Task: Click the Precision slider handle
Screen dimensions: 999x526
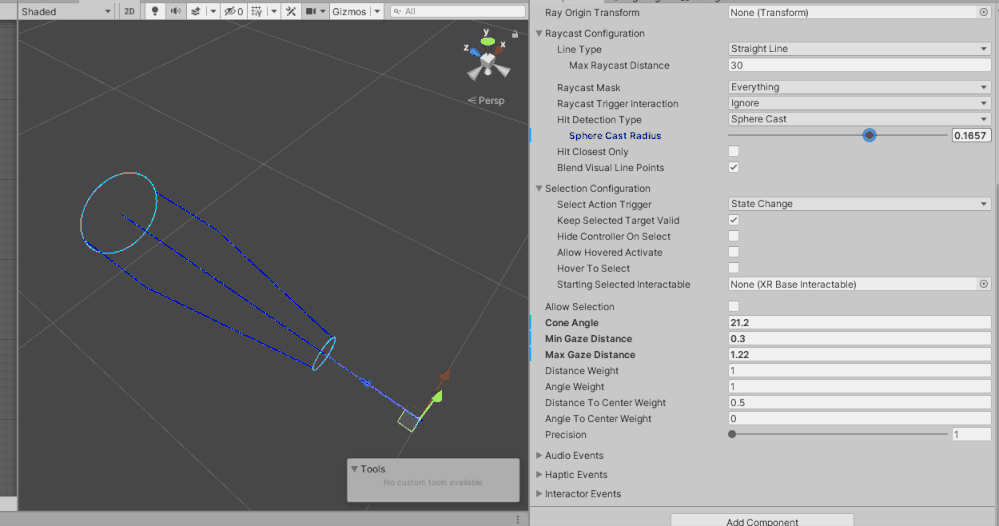Action: coord(732,434)
